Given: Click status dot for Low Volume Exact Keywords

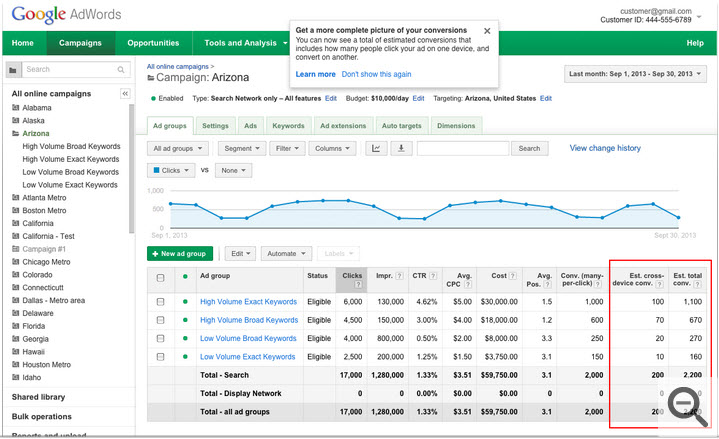Looking at the screenshot, I should [x=185, y=357].
